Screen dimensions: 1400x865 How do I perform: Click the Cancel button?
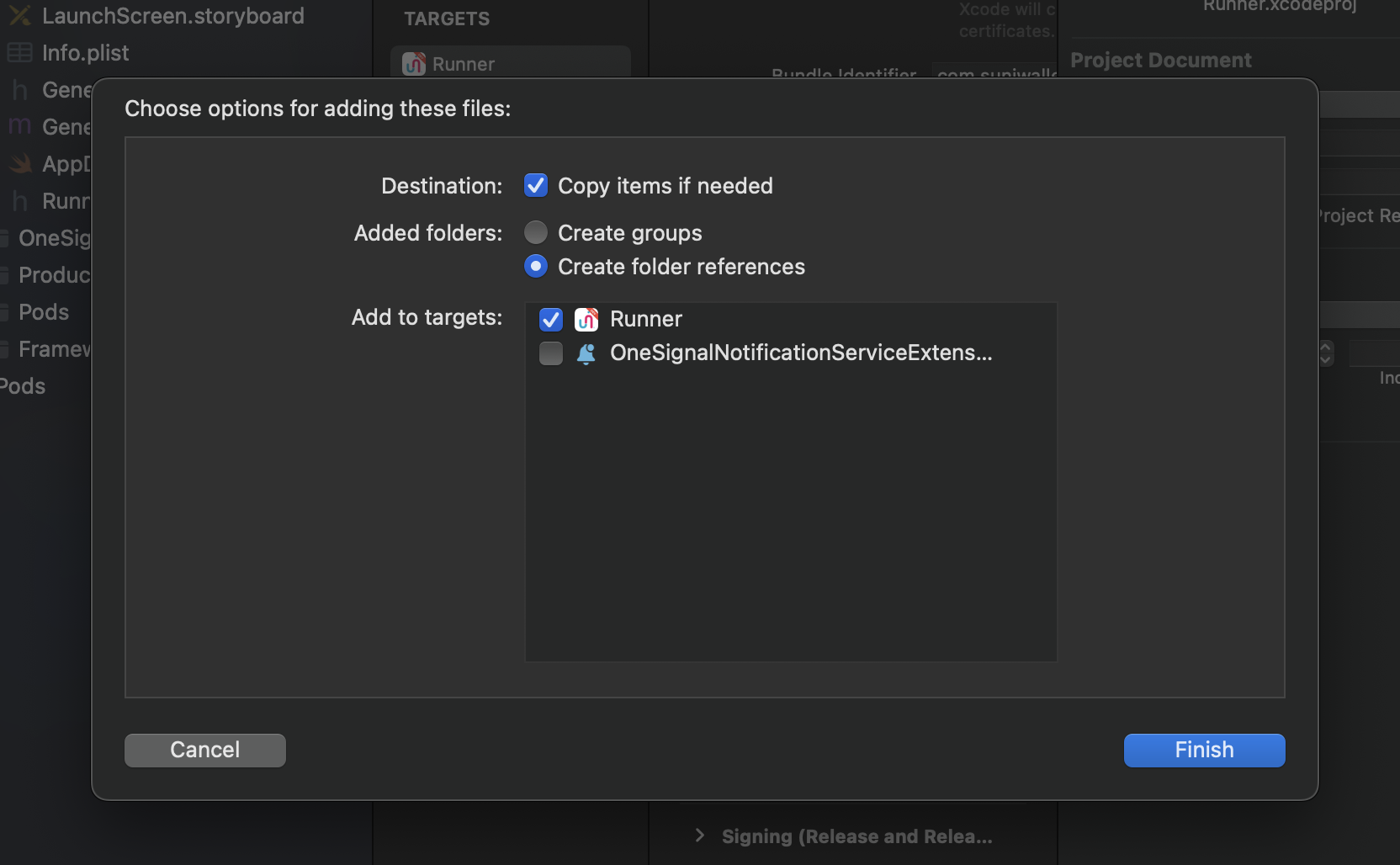click(x=204, y=750)
